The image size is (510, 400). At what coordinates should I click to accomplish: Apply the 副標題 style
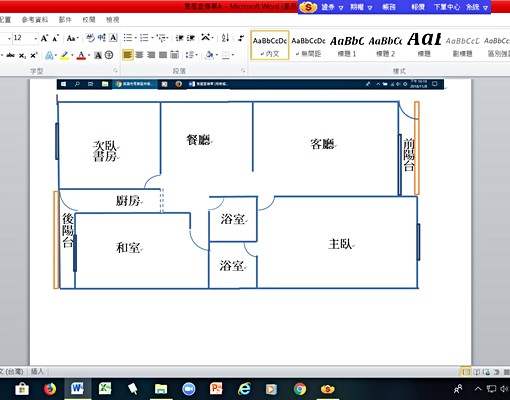[x=462, y=45]
